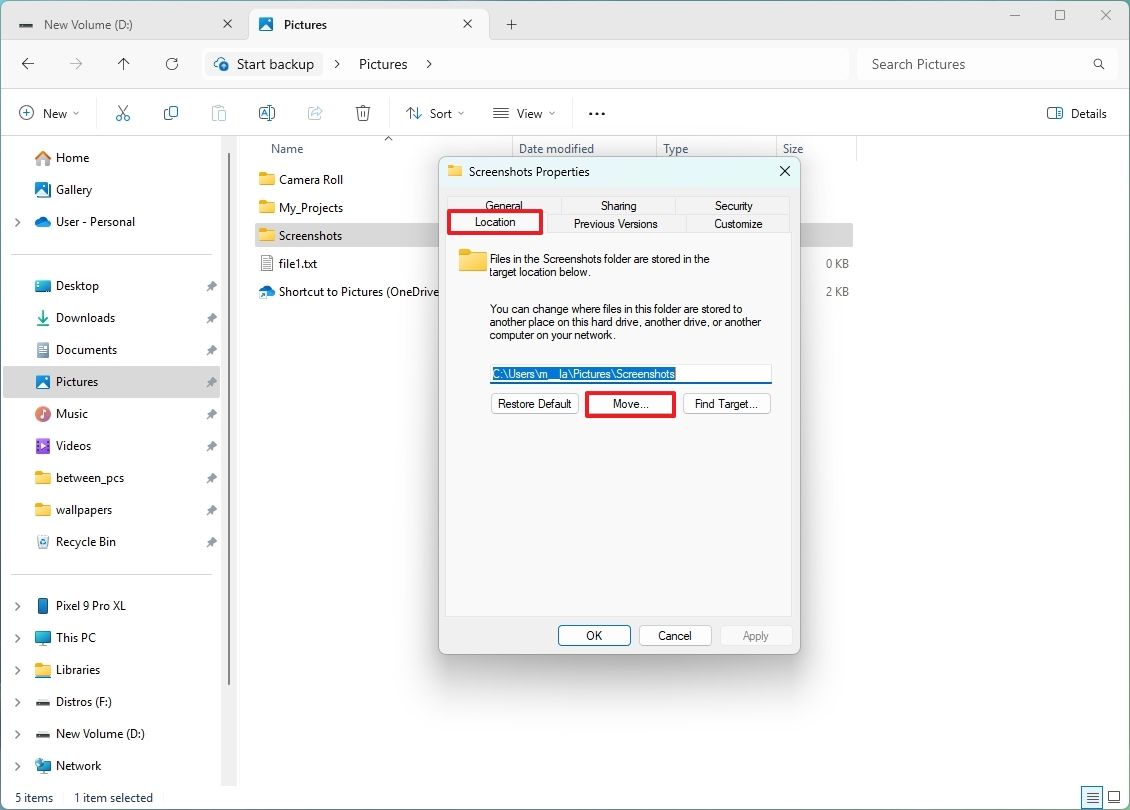Open the View dropdown

click(523, 113)
